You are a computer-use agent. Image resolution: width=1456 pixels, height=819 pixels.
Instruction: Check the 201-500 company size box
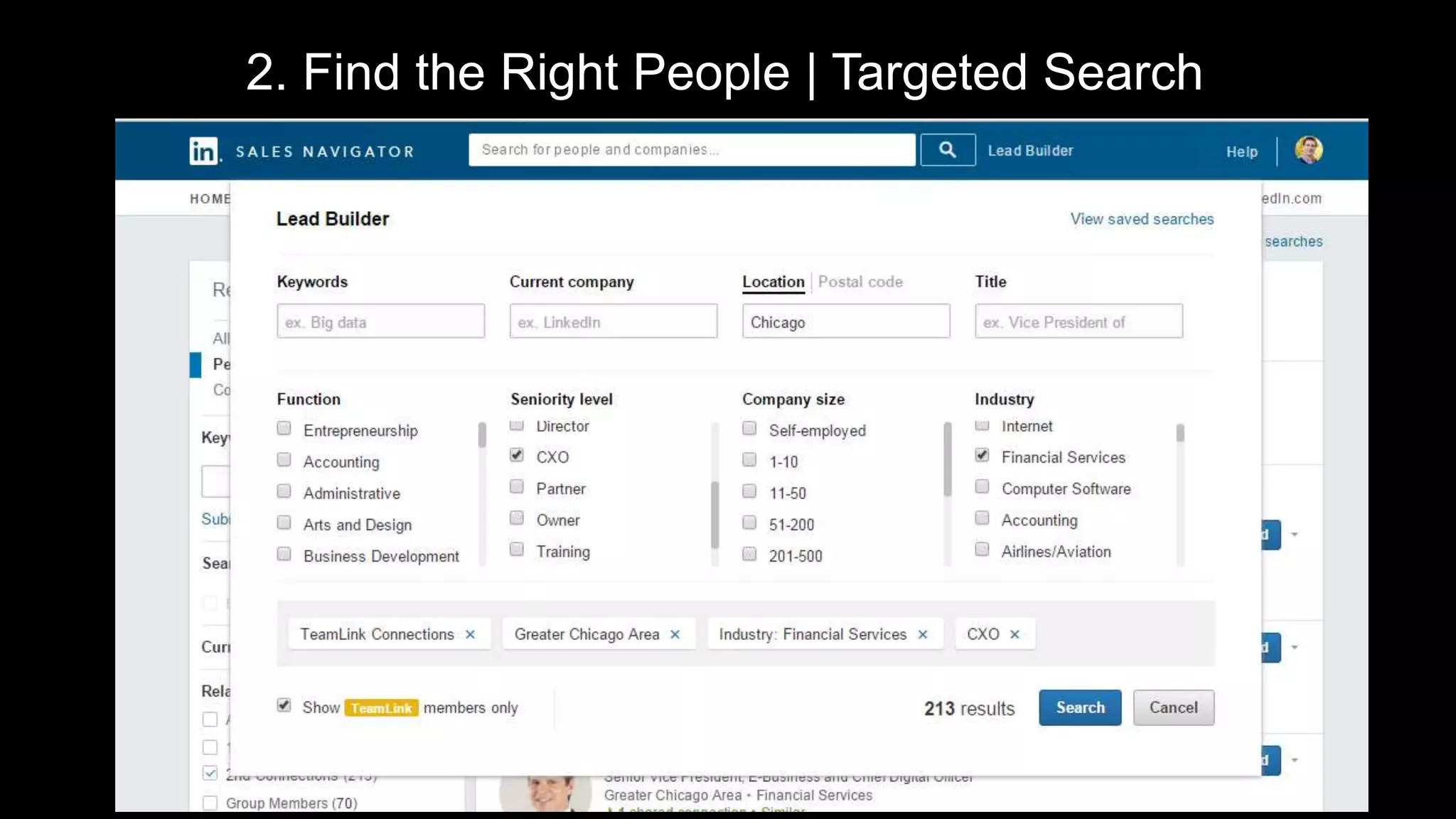pyautogui.click(x=749, y=554)
